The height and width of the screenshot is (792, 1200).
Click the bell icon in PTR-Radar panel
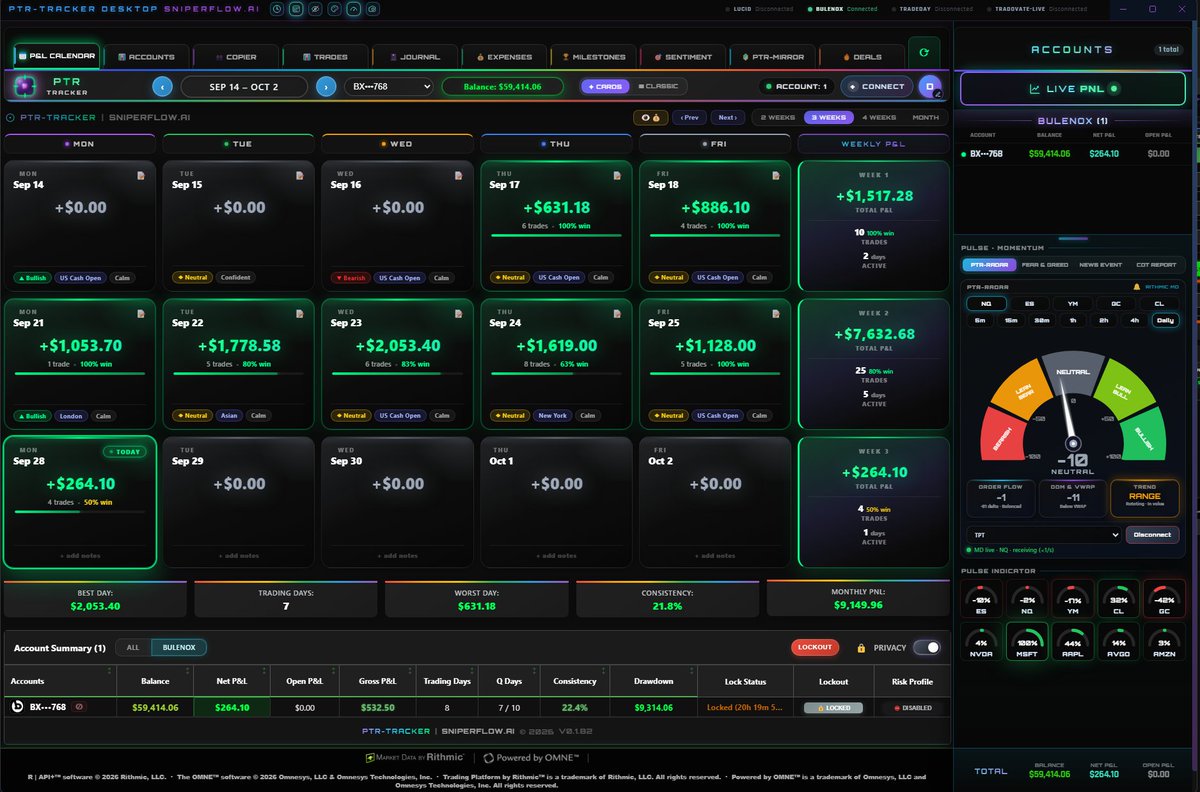coord(1137,286)
